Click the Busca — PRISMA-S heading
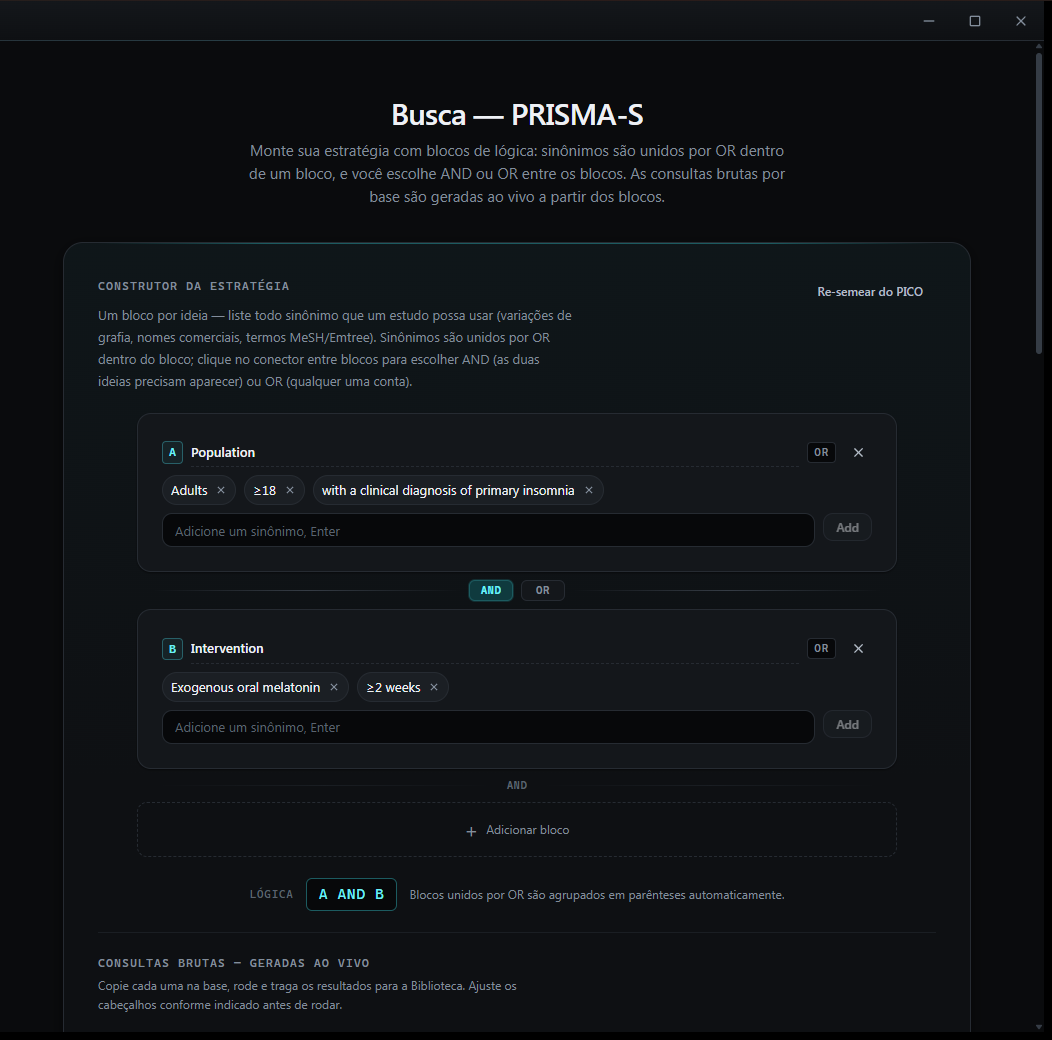The image size is (1052, 1040). pyautogui.click(x=517, y=115)
